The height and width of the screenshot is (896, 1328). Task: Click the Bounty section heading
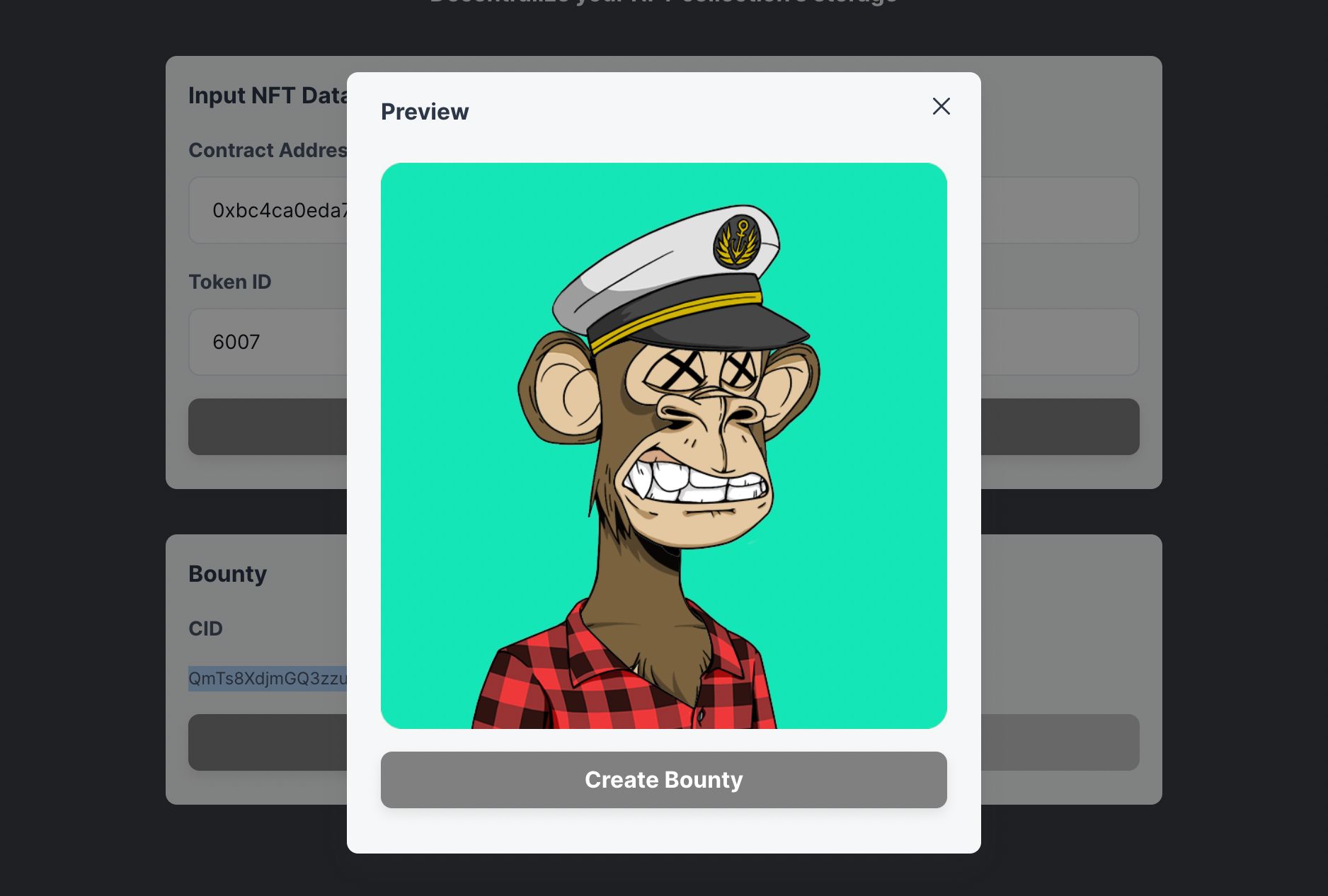pos(227,573)
